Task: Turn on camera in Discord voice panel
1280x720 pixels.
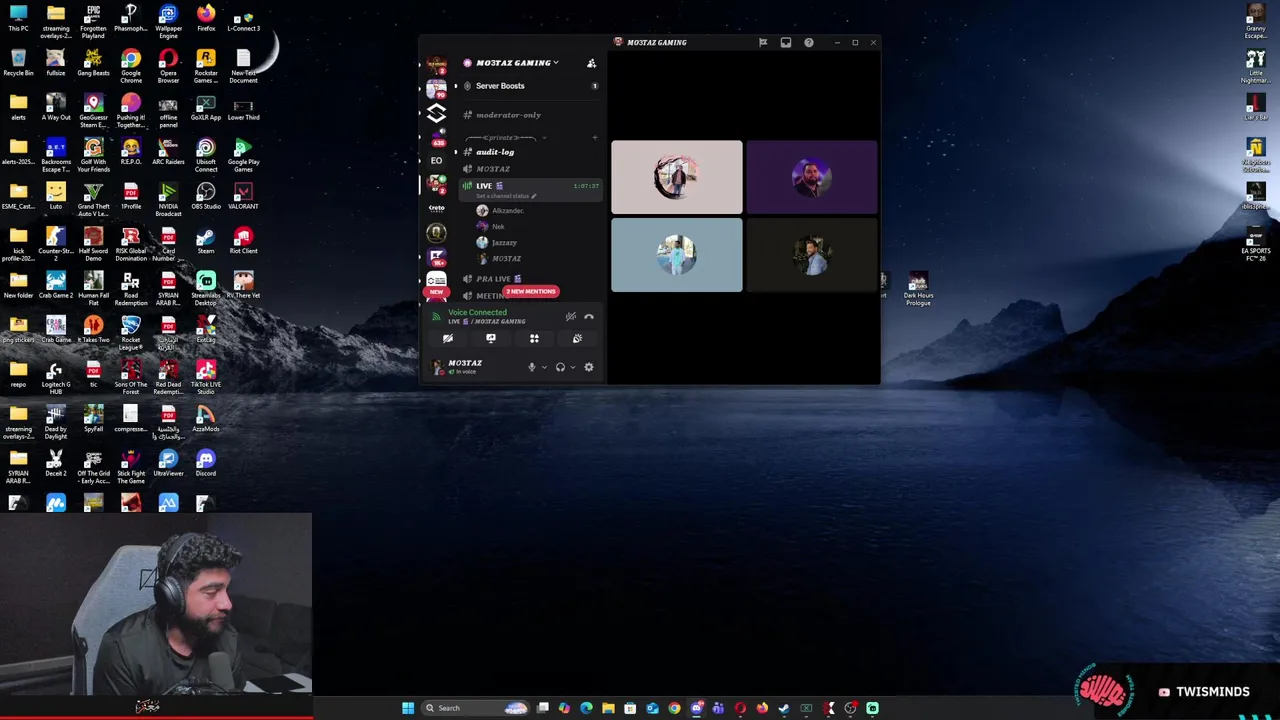Action: [x=448, y=338]
